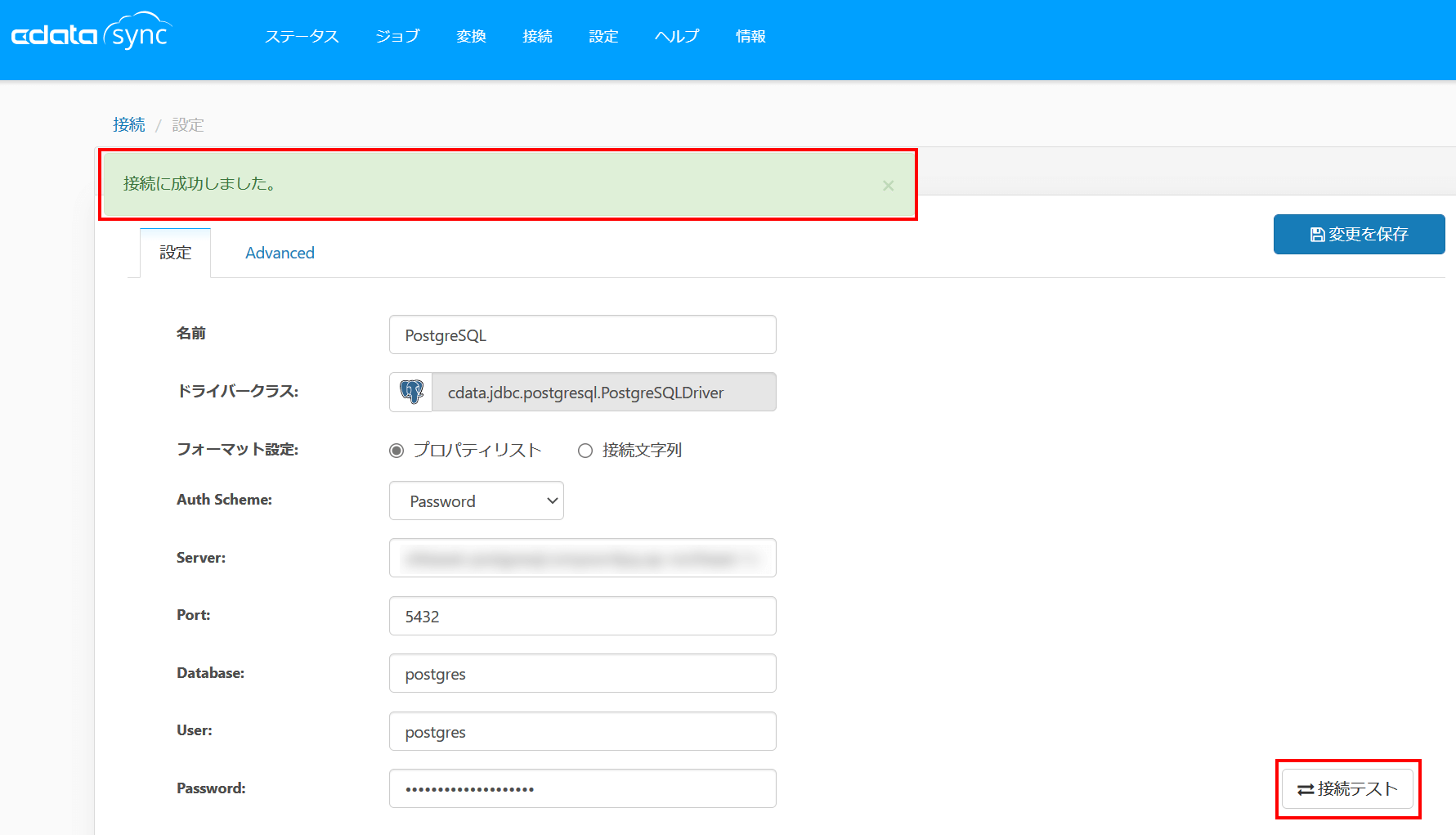Viewport: 1456px width, 835px height.
Task: Open the 変換 menu
Action: pyautogui.click(x=472, y=36)
